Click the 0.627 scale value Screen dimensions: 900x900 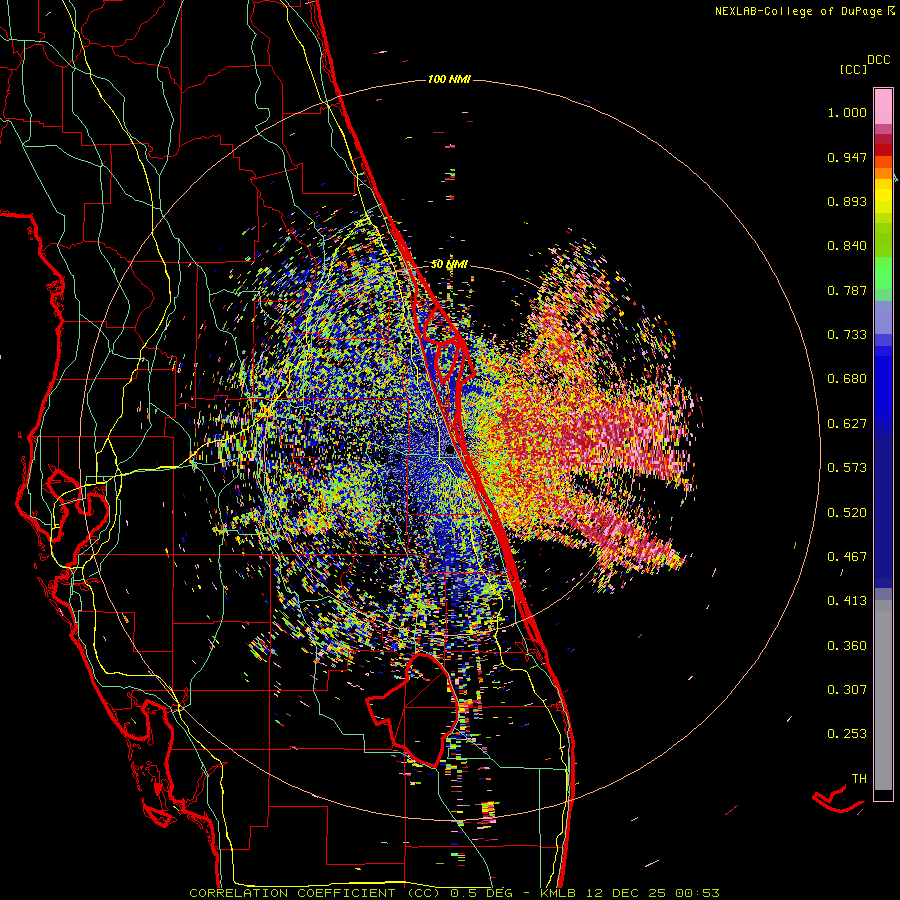click(x=847, y=424)
